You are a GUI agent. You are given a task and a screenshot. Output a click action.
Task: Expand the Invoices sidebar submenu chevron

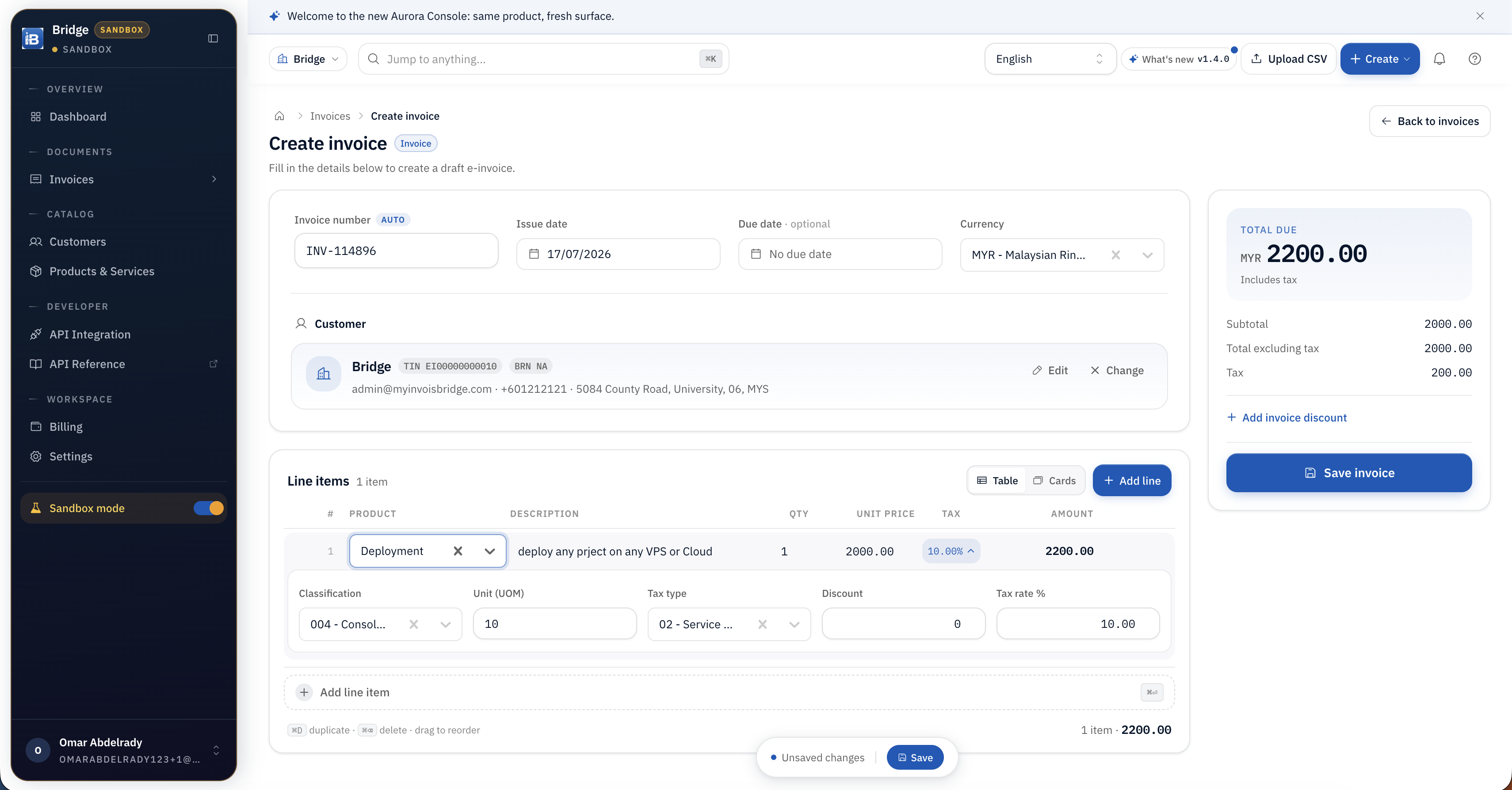[214, 179]
